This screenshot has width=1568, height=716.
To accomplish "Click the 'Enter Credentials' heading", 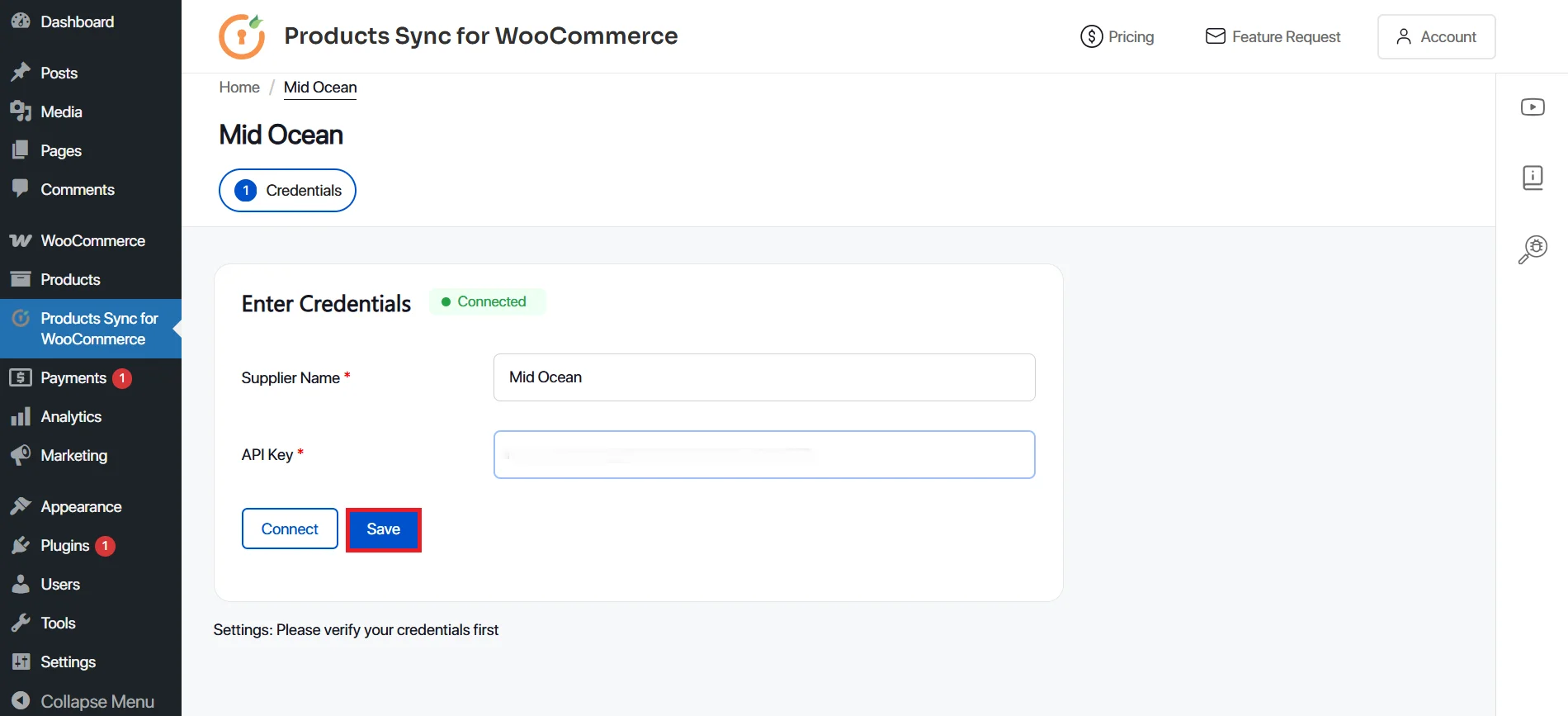I will point(326,304).
